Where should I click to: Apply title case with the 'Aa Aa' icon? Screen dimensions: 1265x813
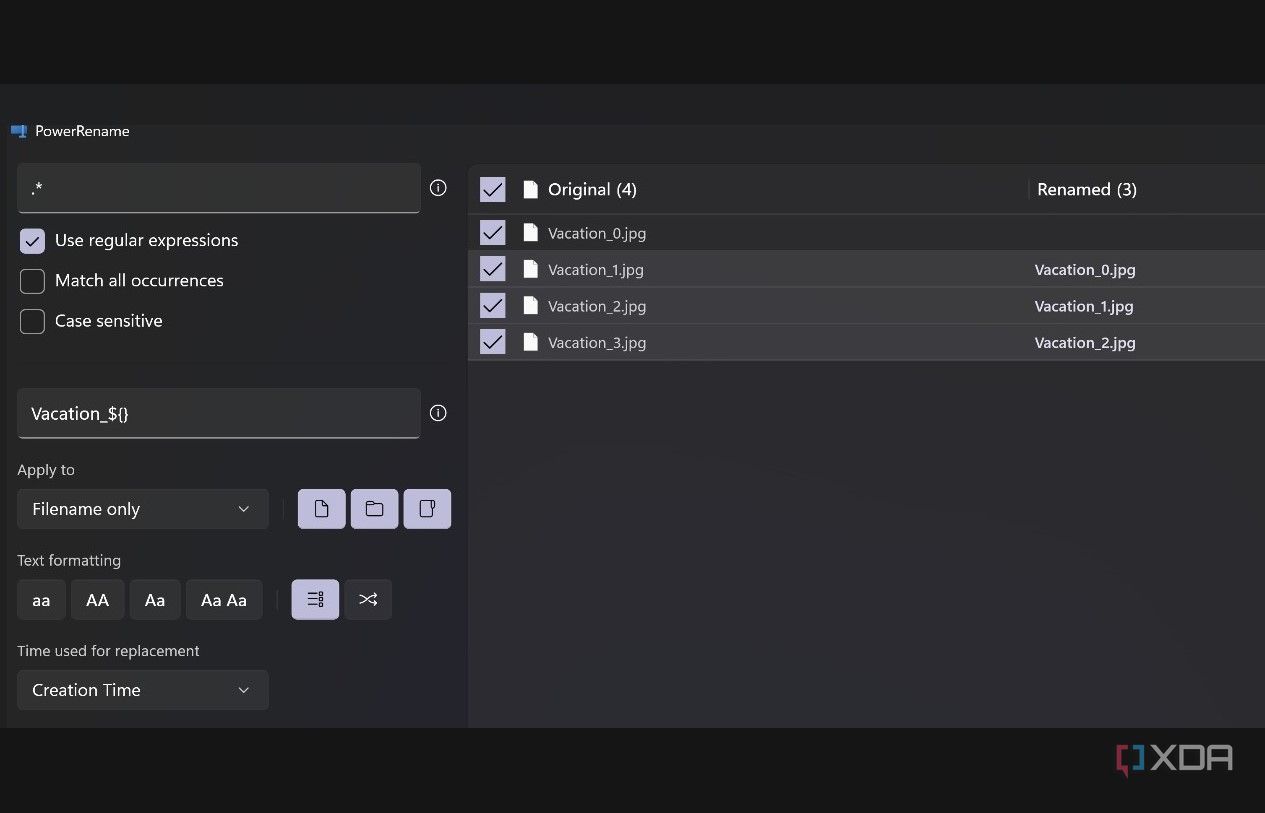[x=224, y=599]
